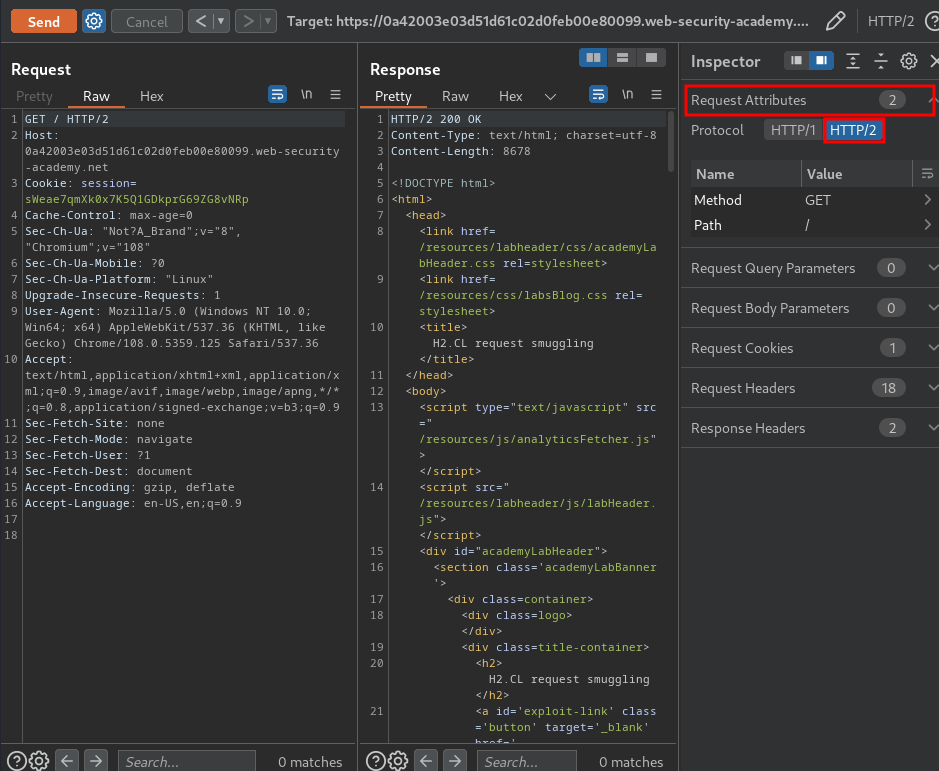This screenshot has height=771, width=939.
Task: Dock the Inspector panel on the right
Action: tap(821, 61)
